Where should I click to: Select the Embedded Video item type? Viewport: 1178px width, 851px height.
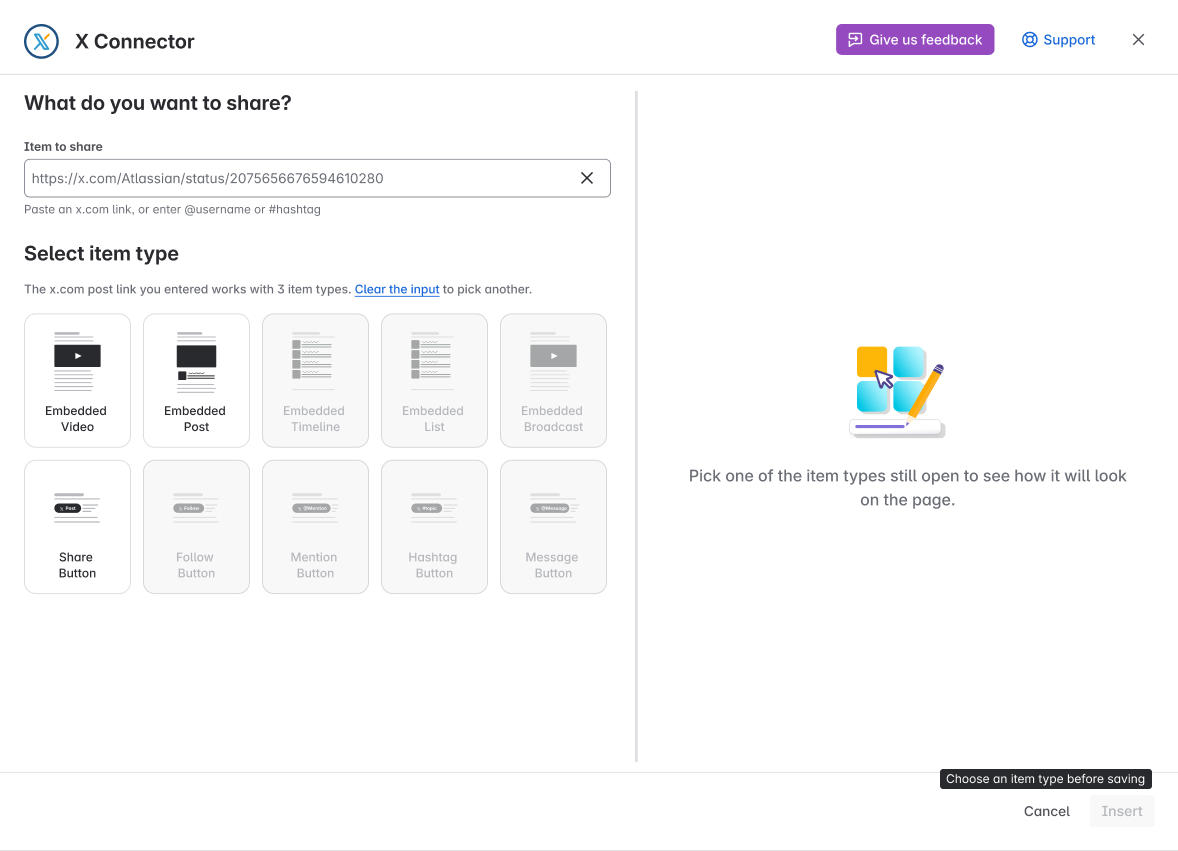(x=77, y=380)
